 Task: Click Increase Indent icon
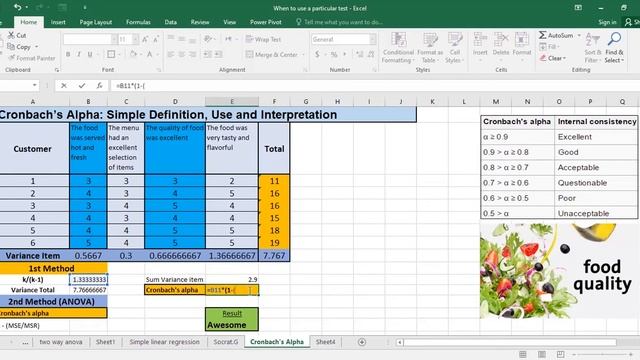point(218,54)
